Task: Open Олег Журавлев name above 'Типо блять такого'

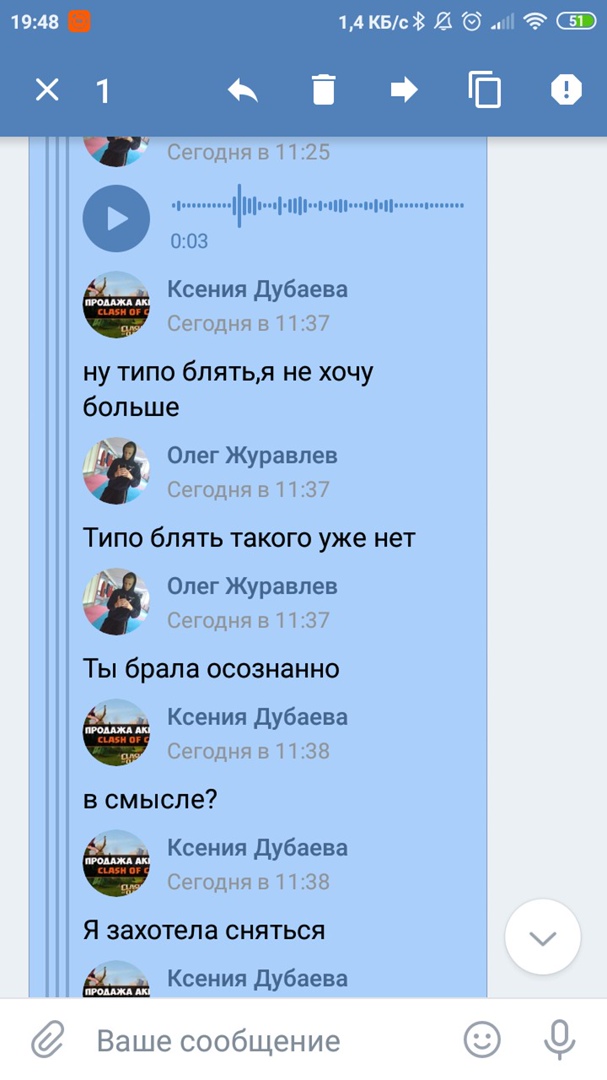Action: click(x=252, y=455)
